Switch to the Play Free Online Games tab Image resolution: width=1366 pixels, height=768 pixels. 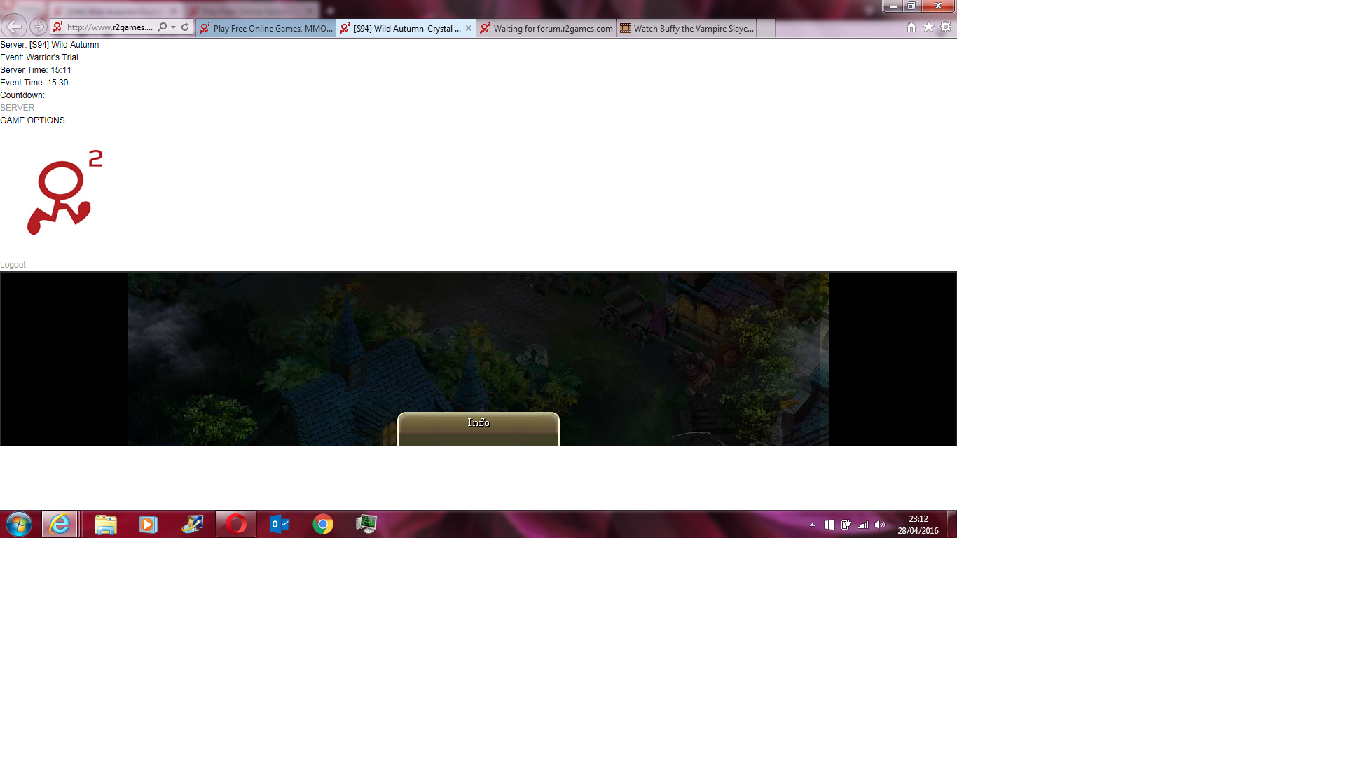[x=266, y=29]
